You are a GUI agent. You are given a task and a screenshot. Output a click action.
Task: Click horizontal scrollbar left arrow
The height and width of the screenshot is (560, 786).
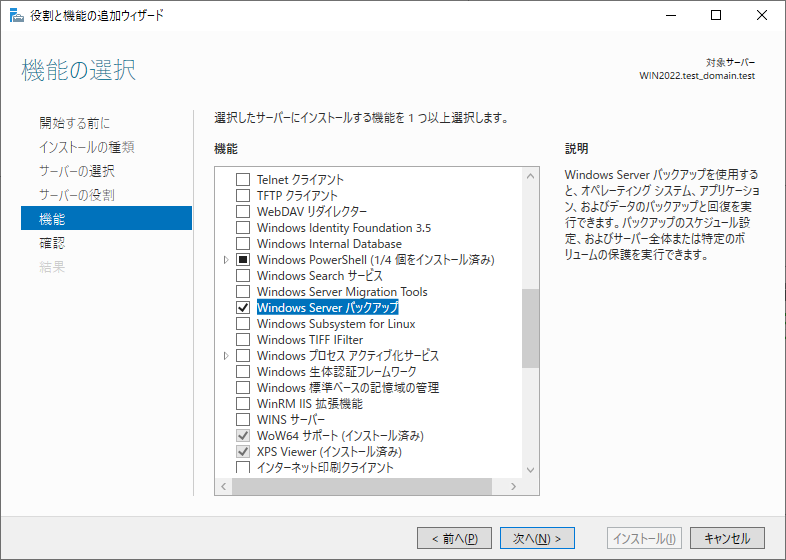pos(224,486)
